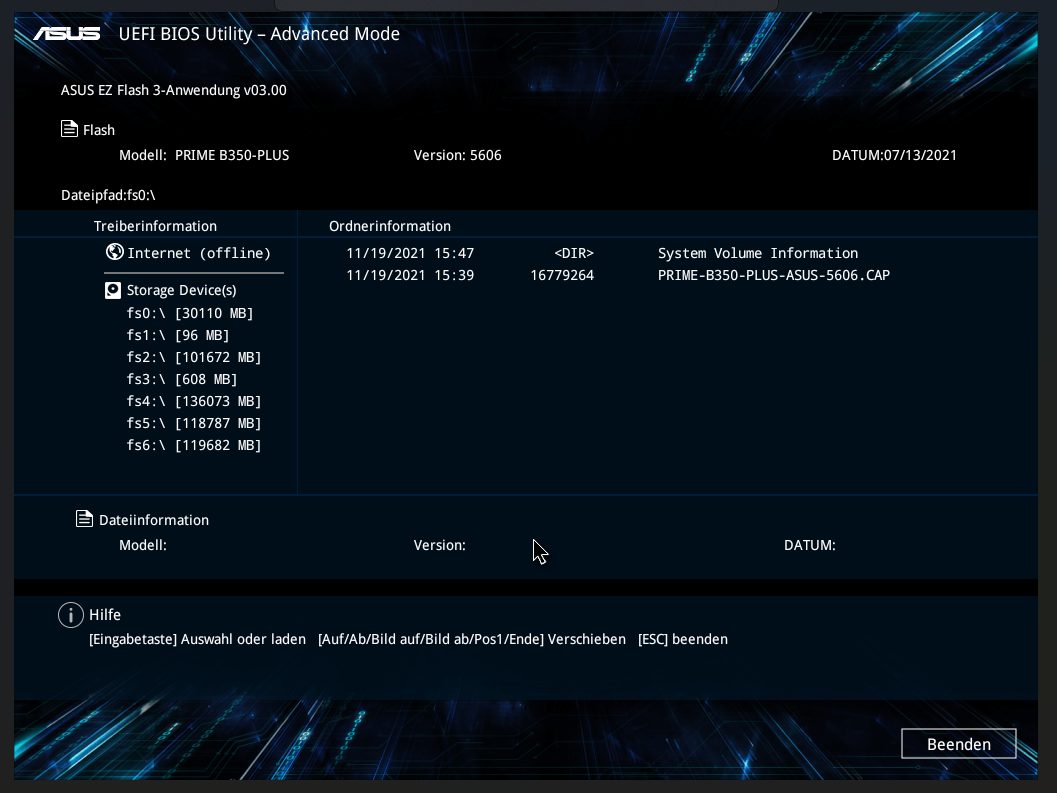Click timestamp 11/19/2021 15:39

coord(410,275)
